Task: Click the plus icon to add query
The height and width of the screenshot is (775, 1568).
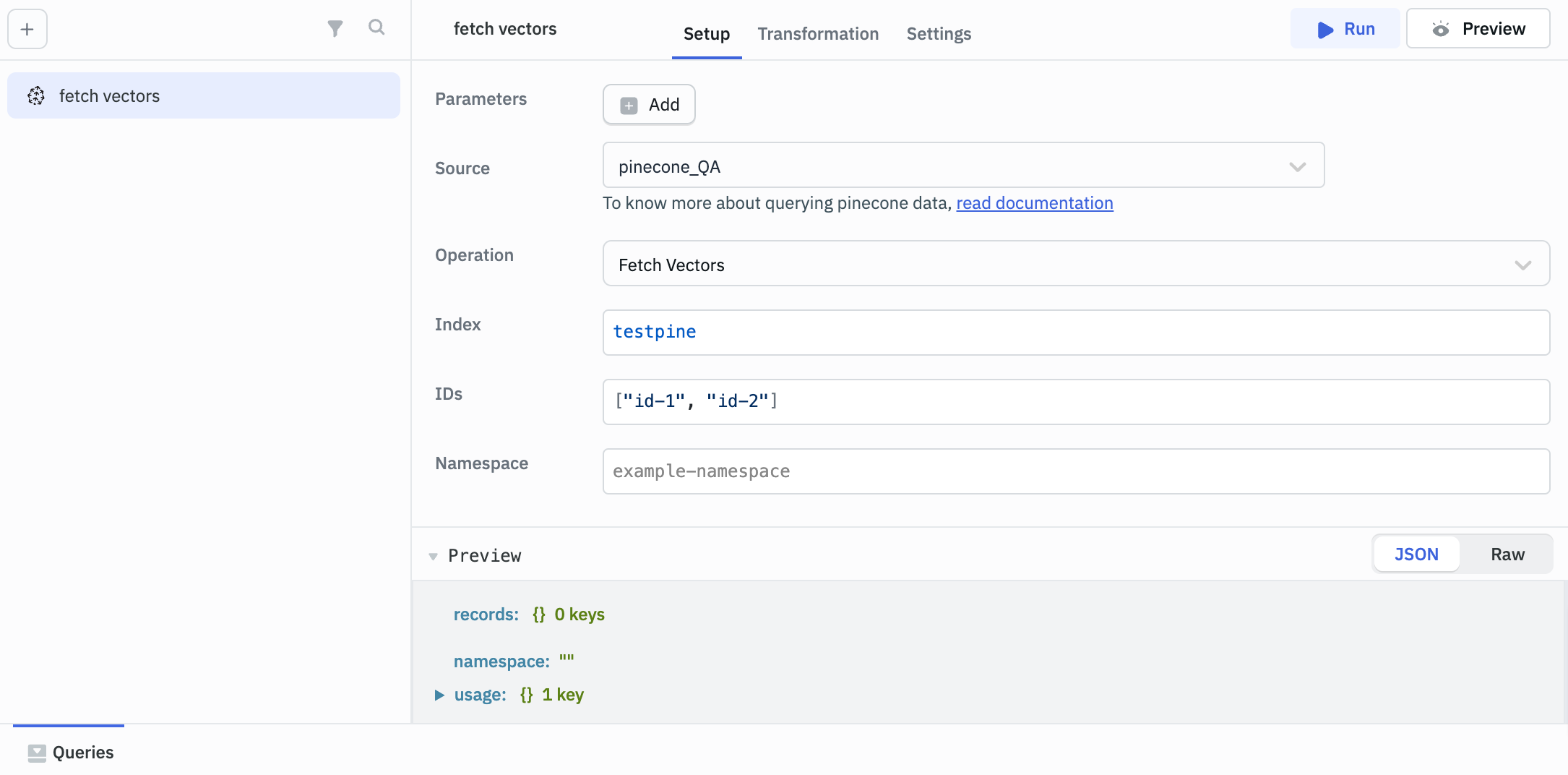Action: coord(27,29)
